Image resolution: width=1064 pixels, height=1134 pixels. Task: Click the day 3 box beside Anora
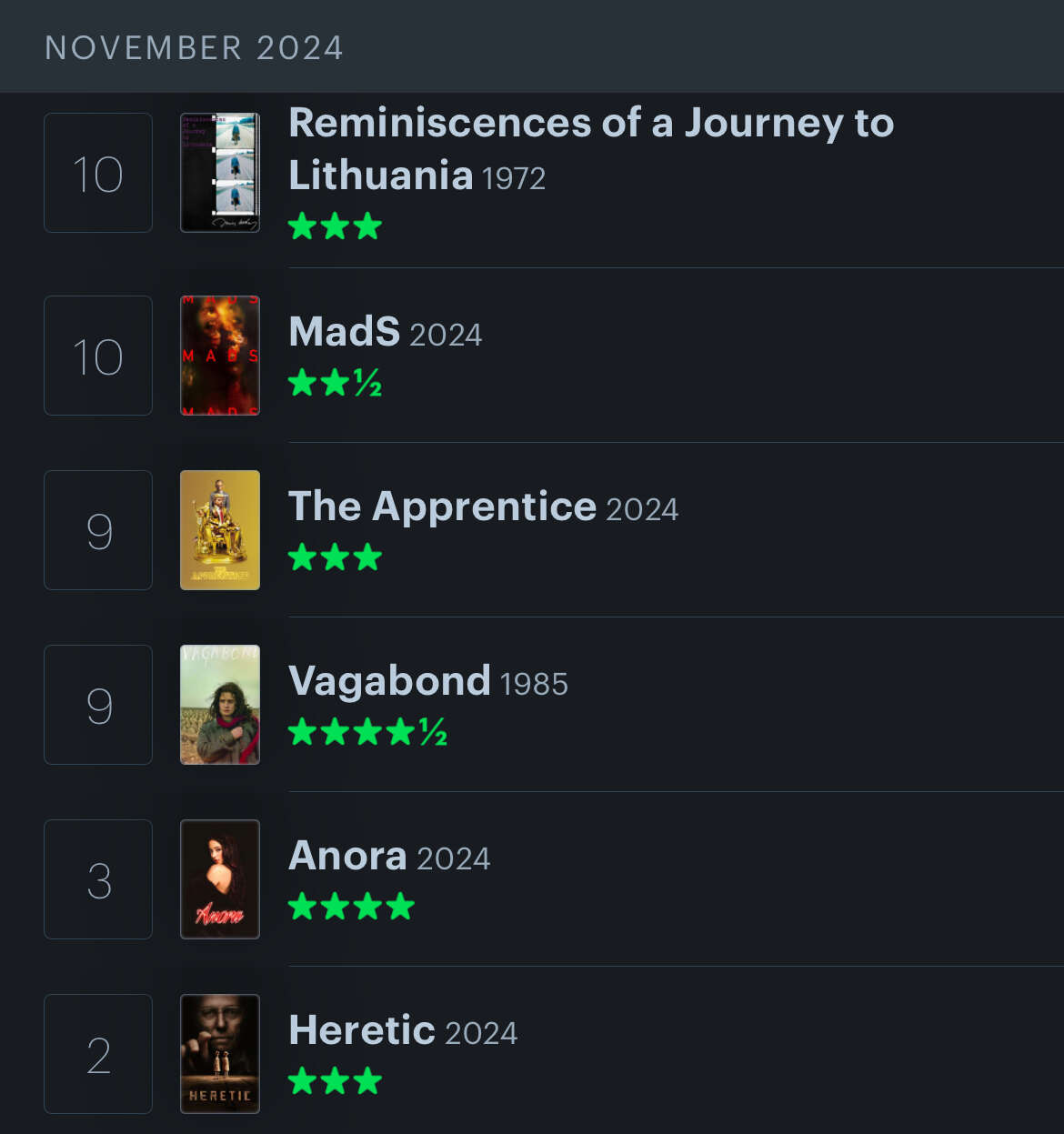click(x=98, y=879)
